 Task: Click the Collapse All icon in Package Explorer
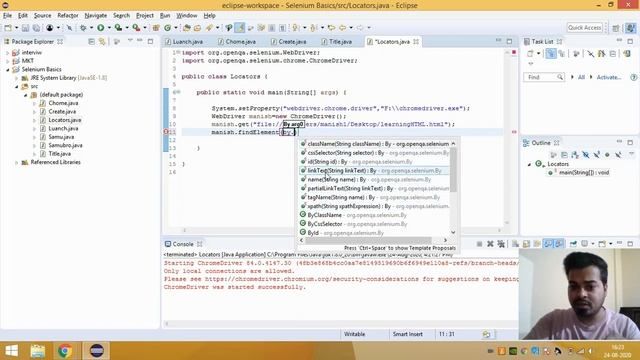click(91, 42)
